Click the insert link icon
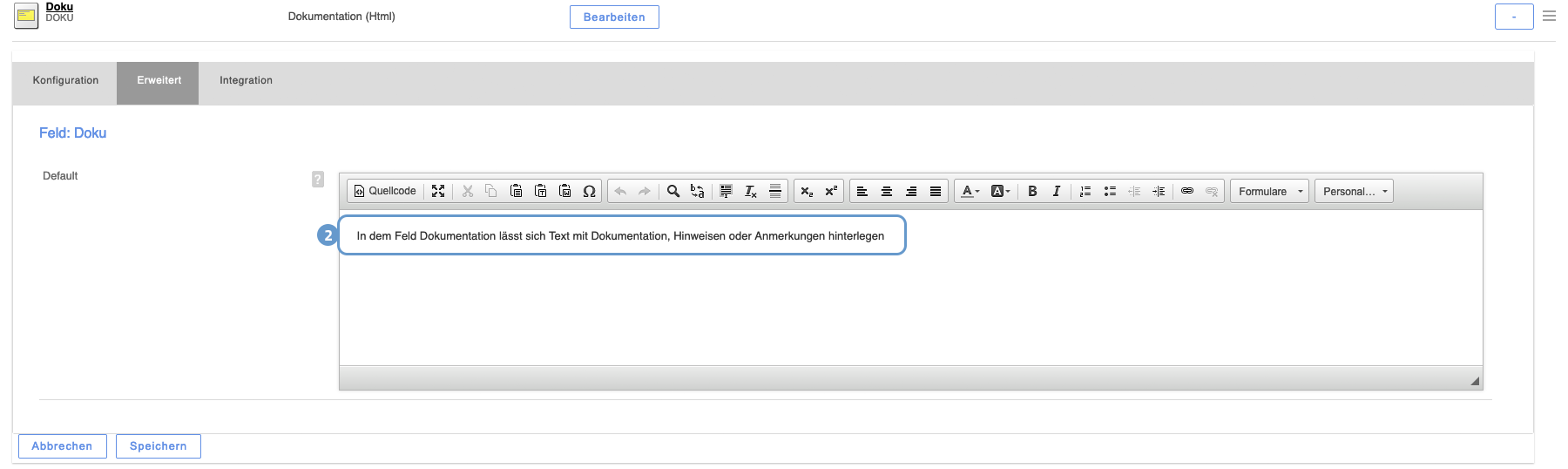 (1187, 191)
